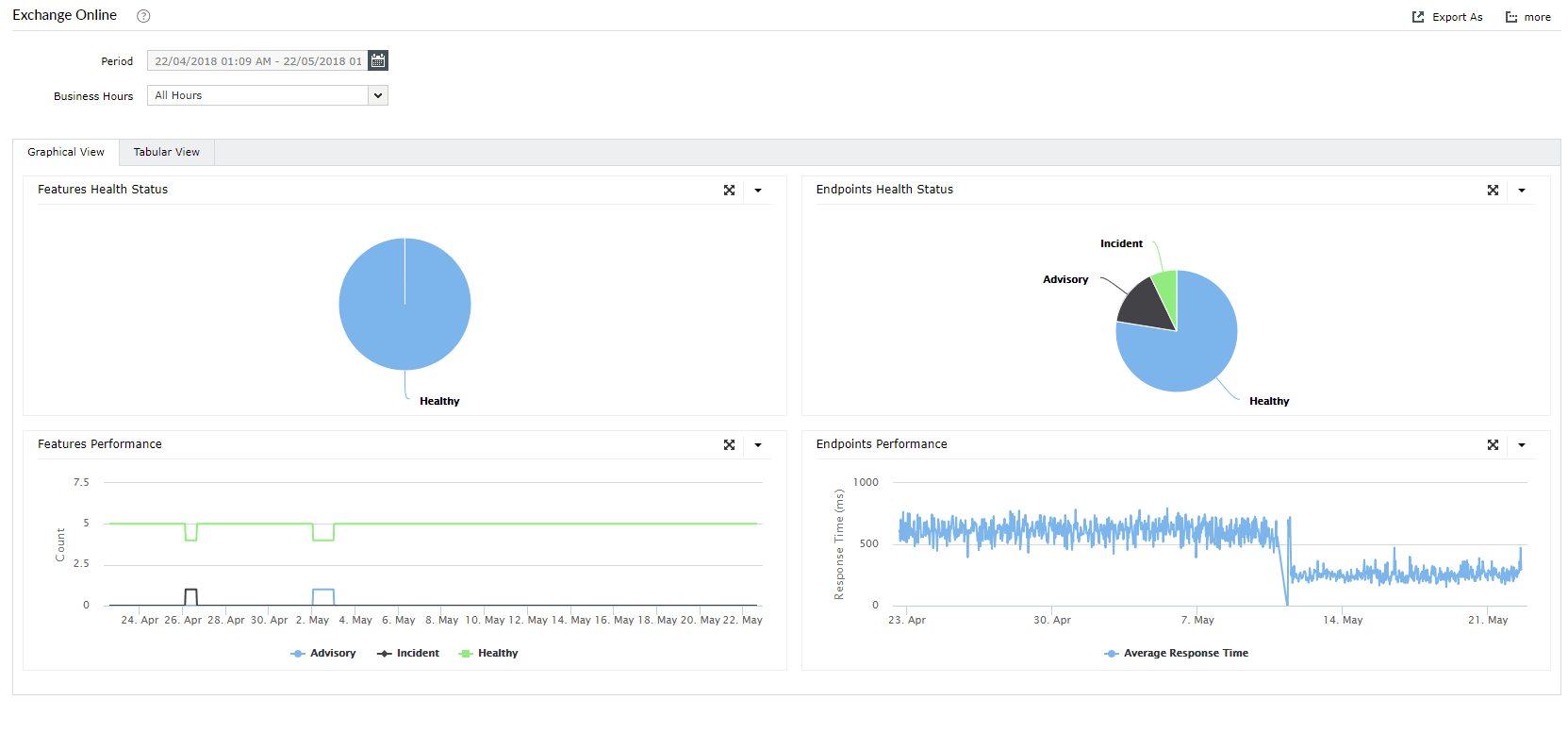This screenshot has height=733, width=1568.
Task: Toggle Advisory series in Features Performance legend
Action: [323, 653]
